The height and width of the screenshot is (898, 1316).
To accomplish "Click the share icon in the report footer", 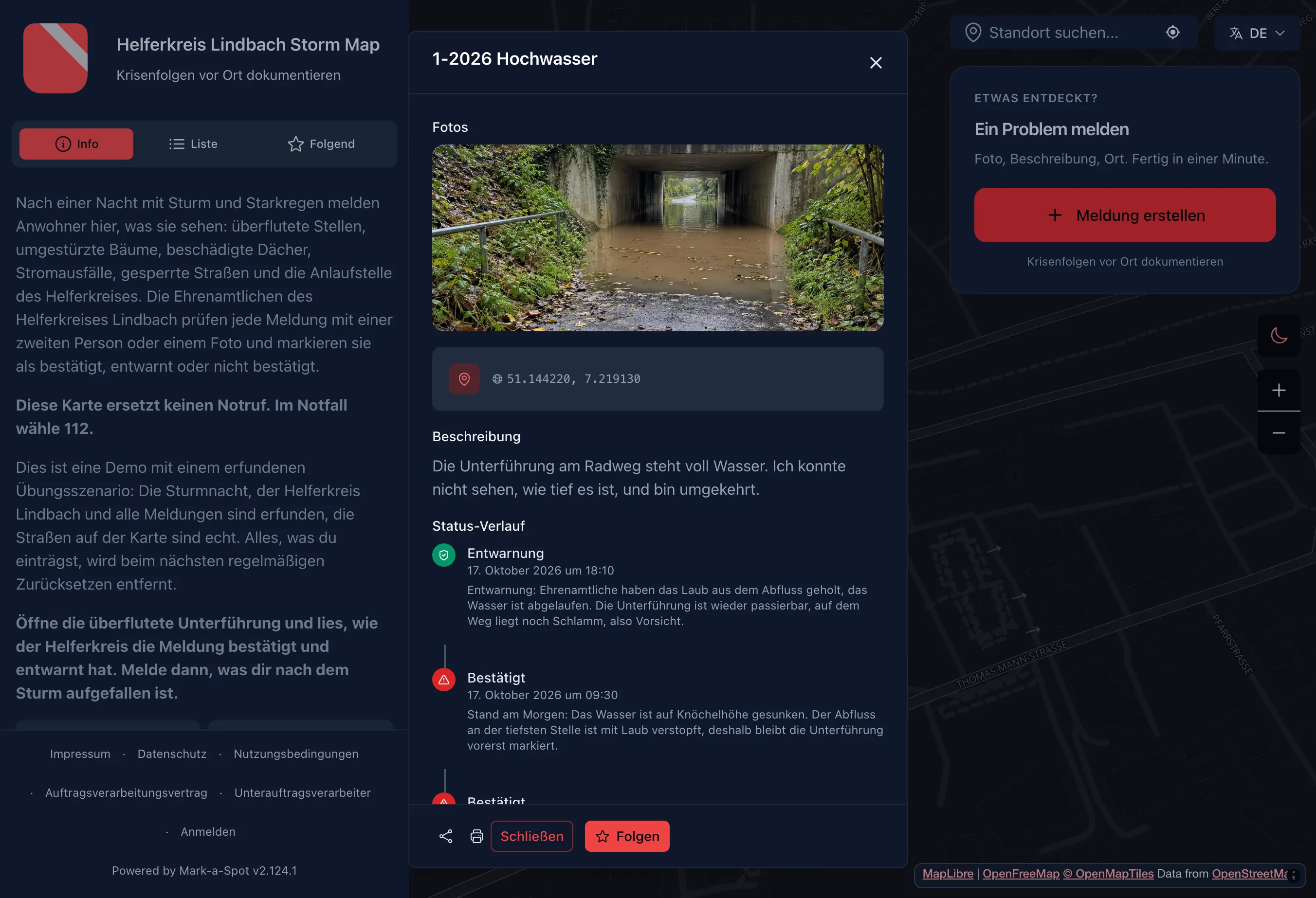I will (x=446, y=836).
